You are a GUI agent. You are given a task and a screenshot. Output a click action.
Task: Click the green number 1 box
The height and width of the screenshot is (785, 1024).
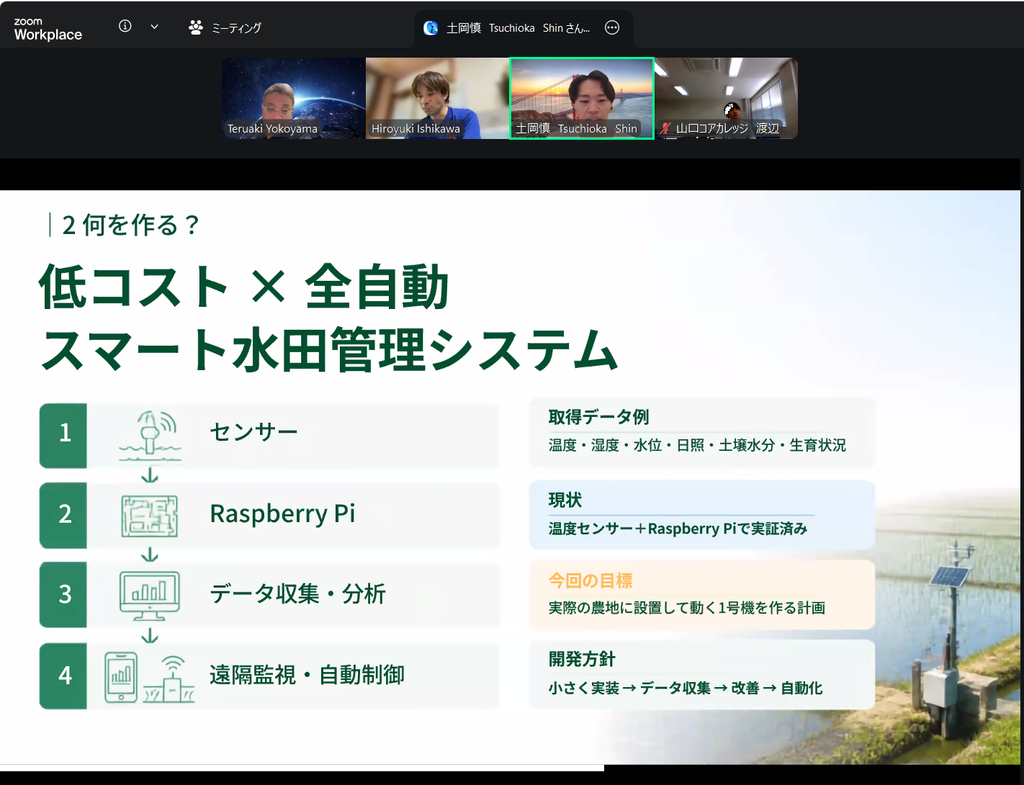click(63, 435)
